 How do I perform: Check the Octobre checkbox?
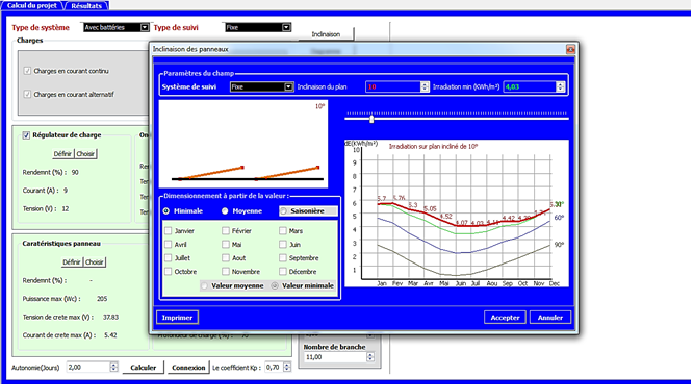point(168,272)
